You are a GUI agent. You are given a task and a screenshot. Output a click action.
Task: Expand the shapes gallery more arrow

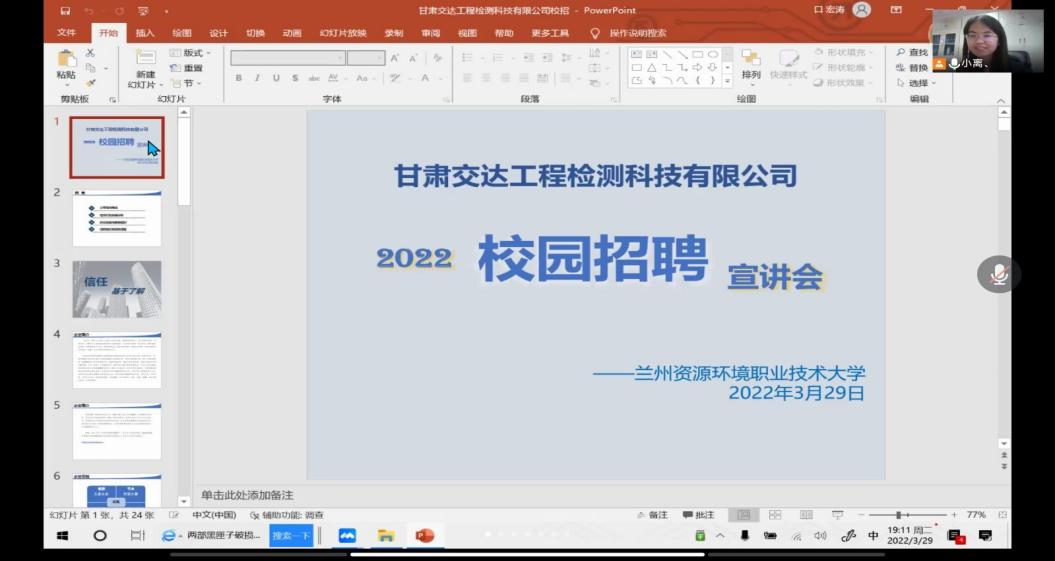[x=727, y=81]
